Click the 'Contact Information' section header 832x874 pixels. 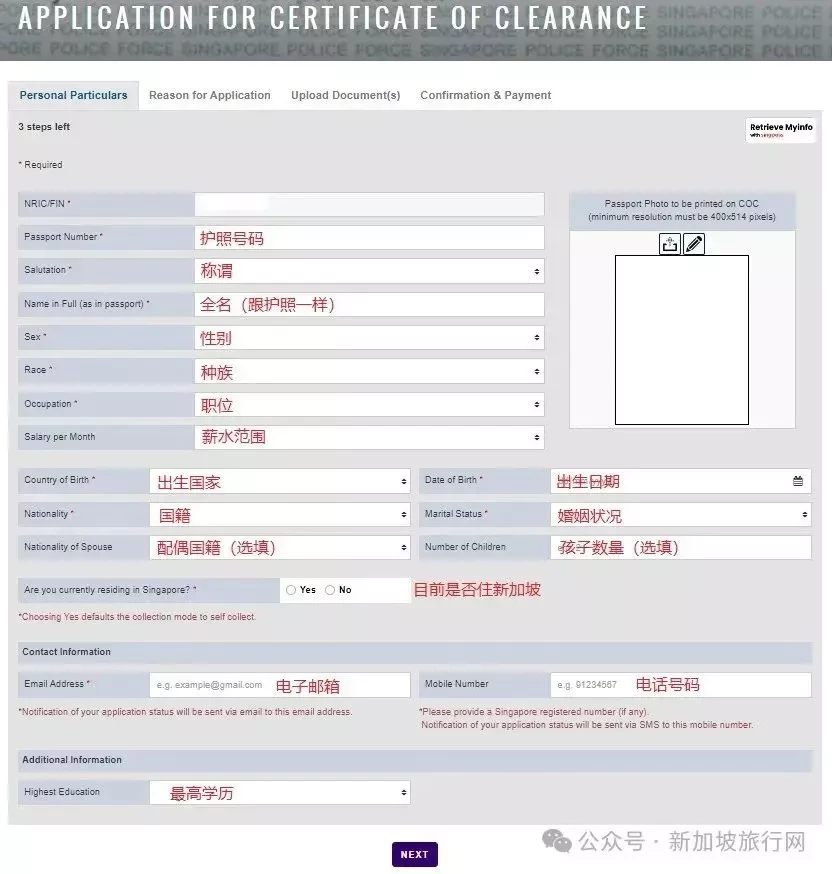point(415,652)
